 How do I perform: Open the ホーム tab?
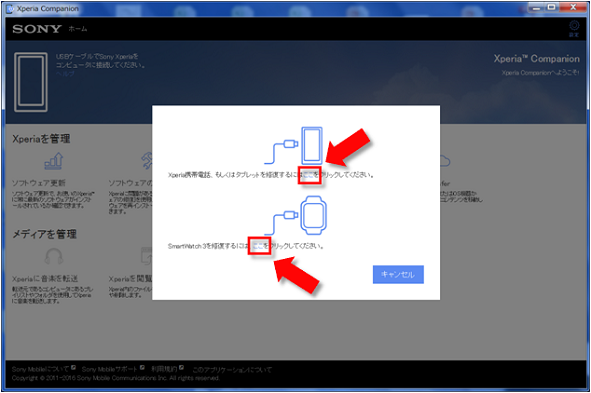(78, 29)
